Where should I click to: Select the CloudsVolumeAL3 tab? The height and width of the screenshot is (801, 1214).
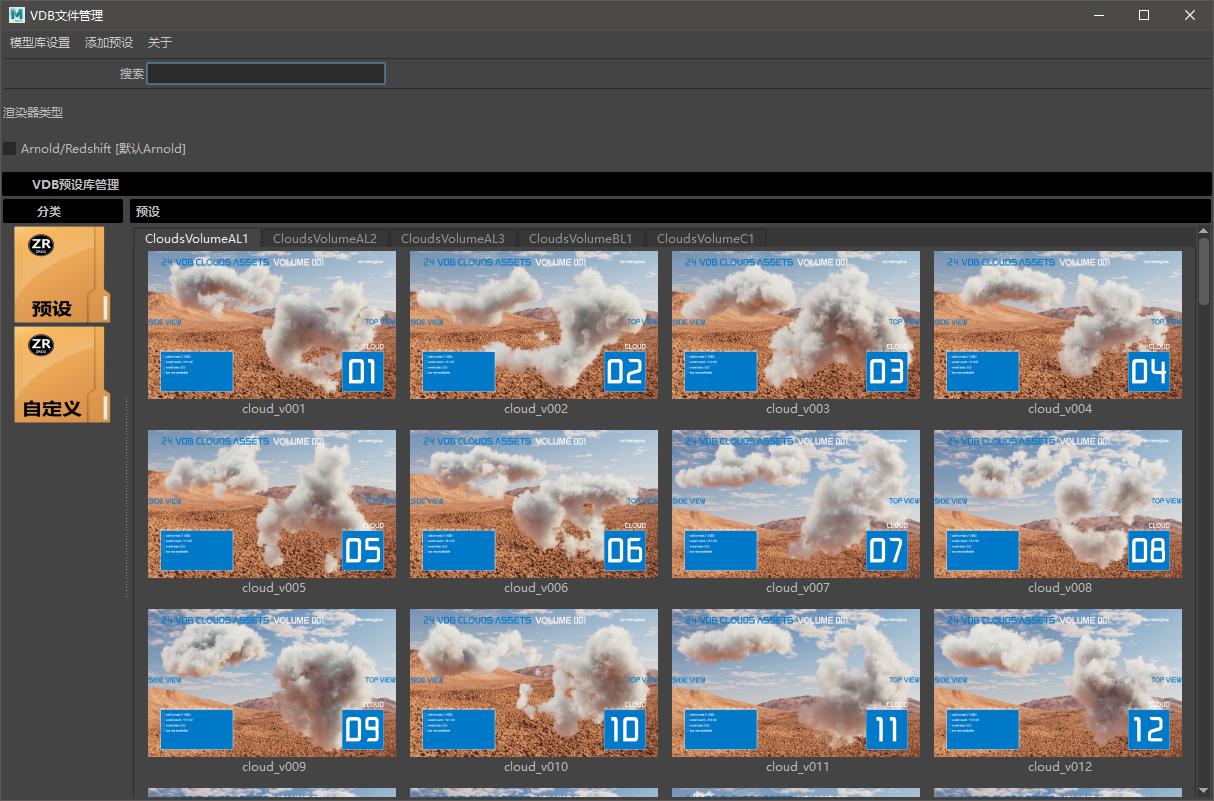pyautogui.click(x=453, y=239)
